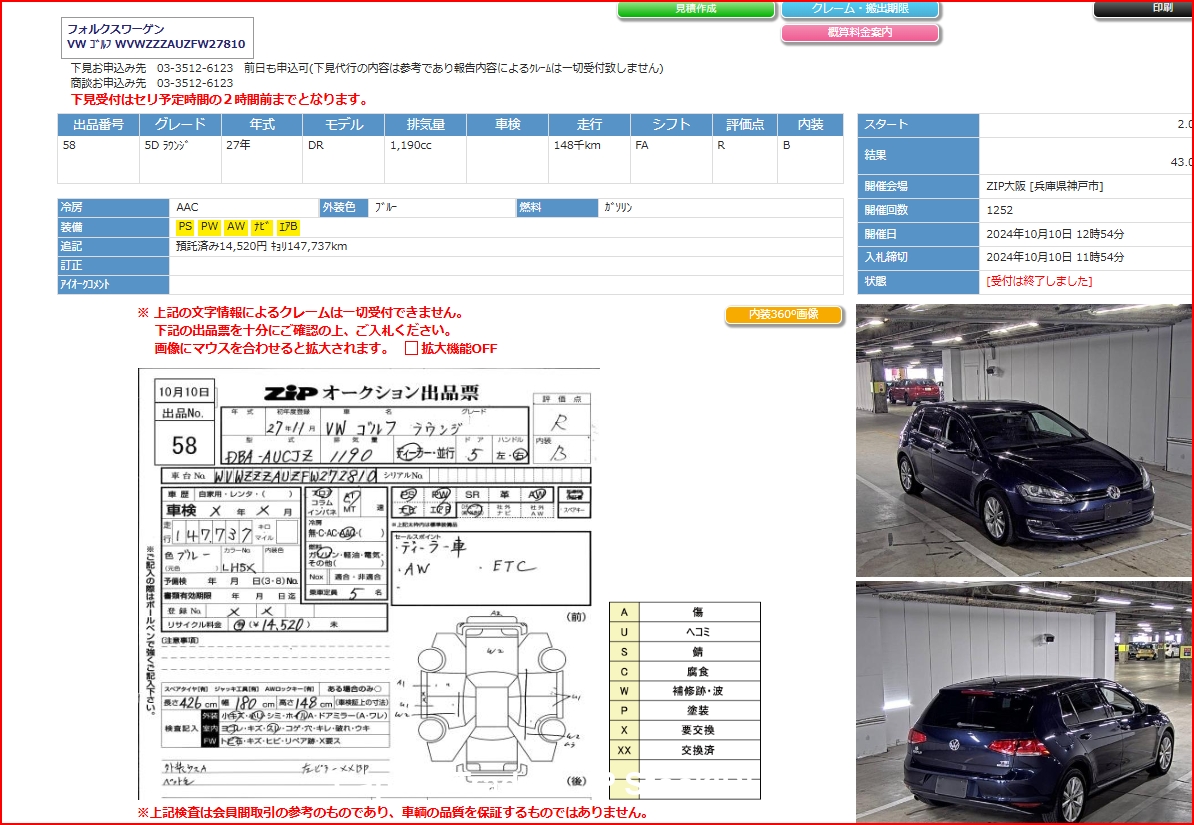The image size is (1194, 825).
Task: Click the green 見積作成 button
Action: click(x=696, y=9)
